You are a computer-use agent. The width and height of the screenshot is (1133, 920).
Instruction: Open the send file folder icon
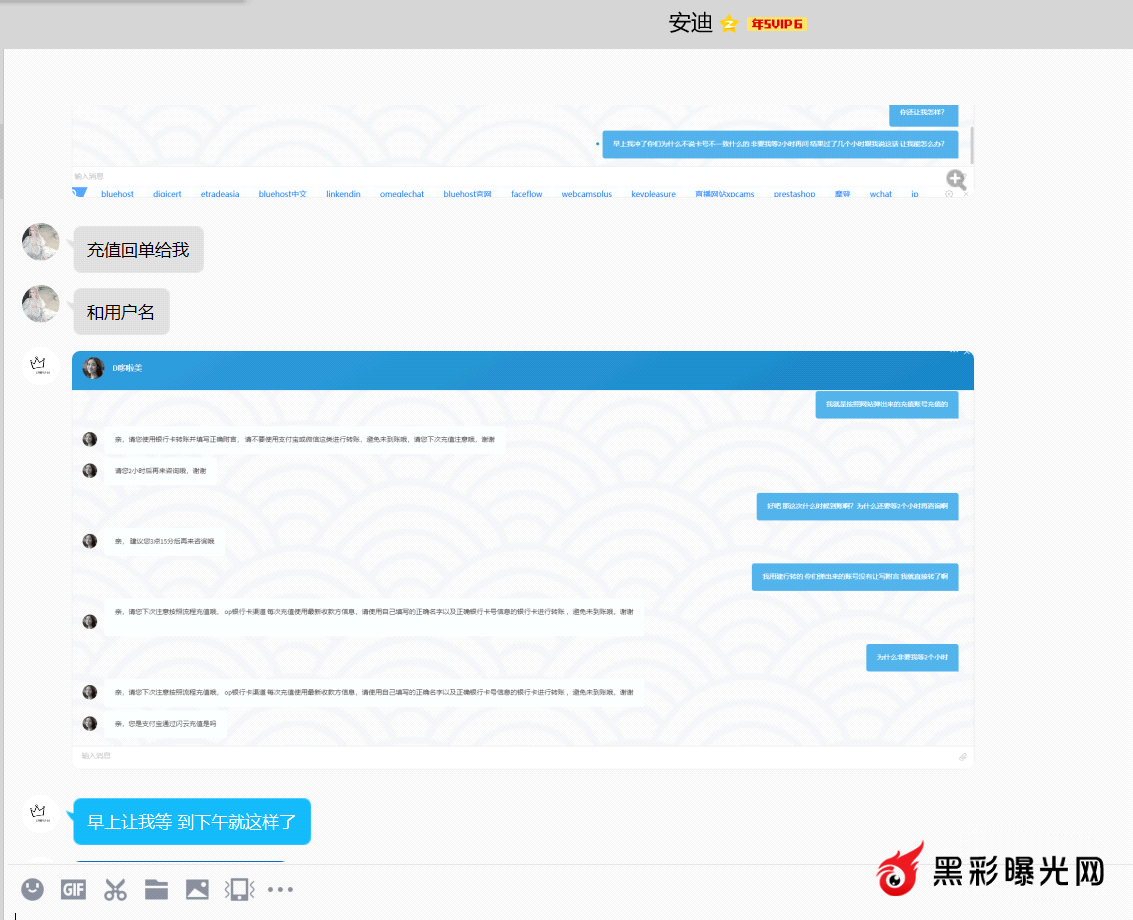pyautogui.click(x=156, y=889)
